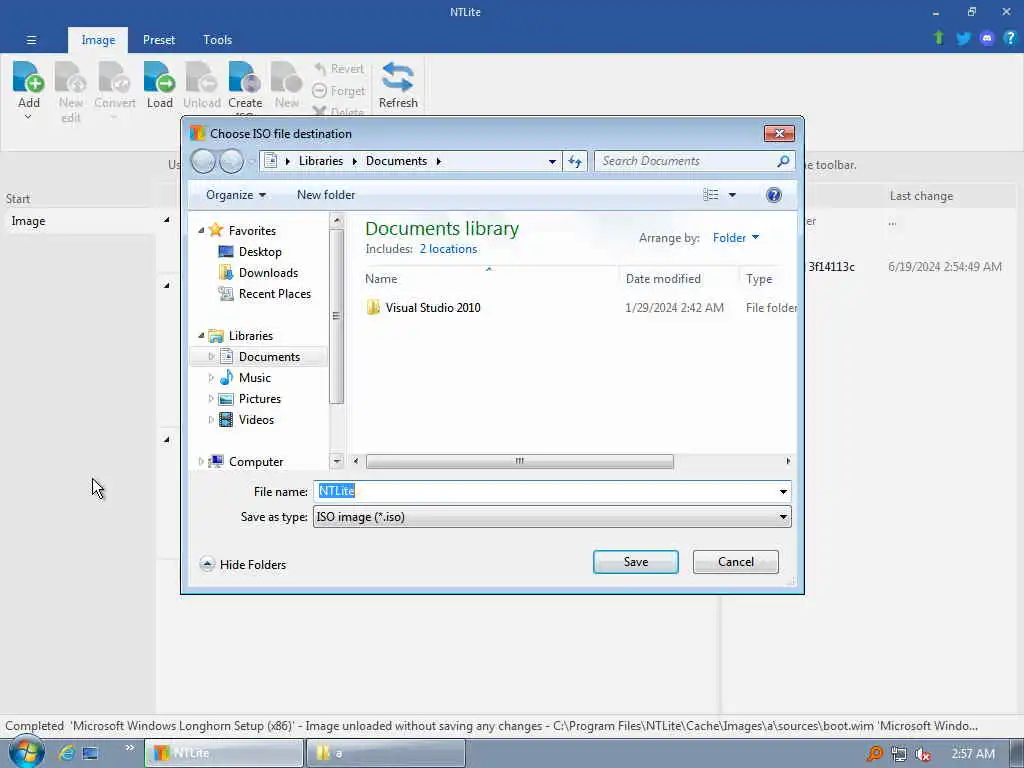
Task: Open the Twitter link icon
Action: coord(963,39)
